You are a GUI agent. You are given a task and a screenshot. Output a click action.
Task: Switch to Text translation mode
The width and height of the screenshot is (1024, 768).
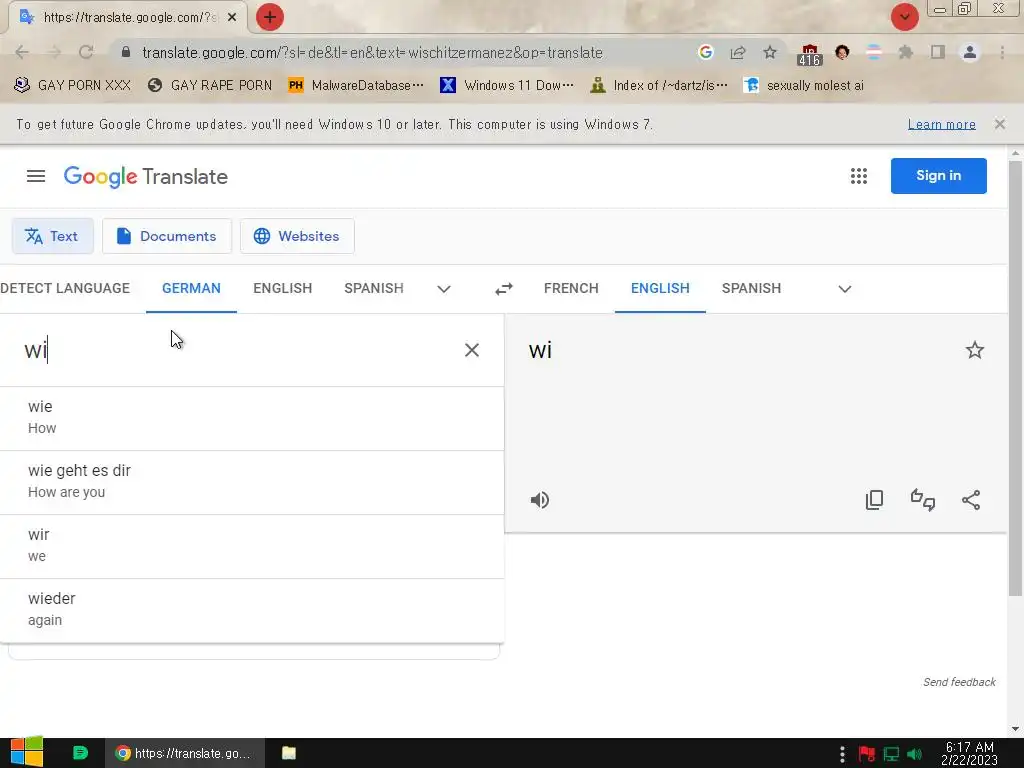(x=52, y=236)
